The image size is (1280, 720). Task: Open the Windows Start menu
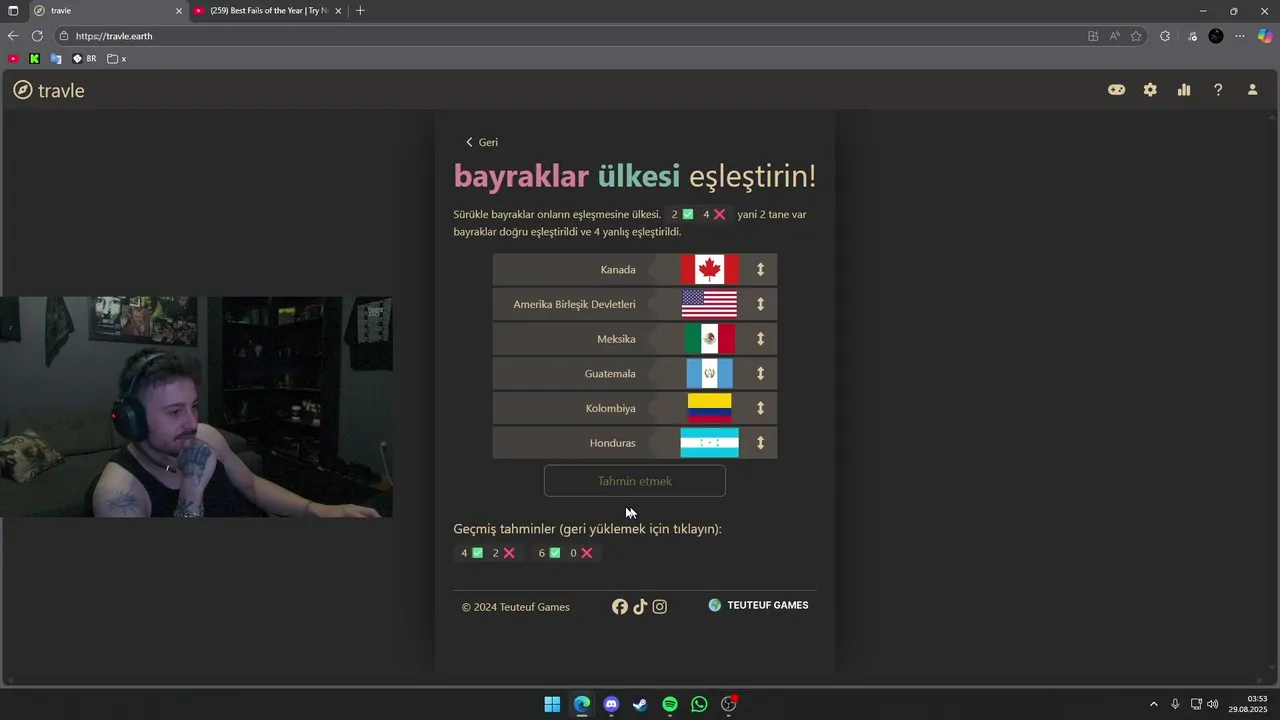point(552,705)
